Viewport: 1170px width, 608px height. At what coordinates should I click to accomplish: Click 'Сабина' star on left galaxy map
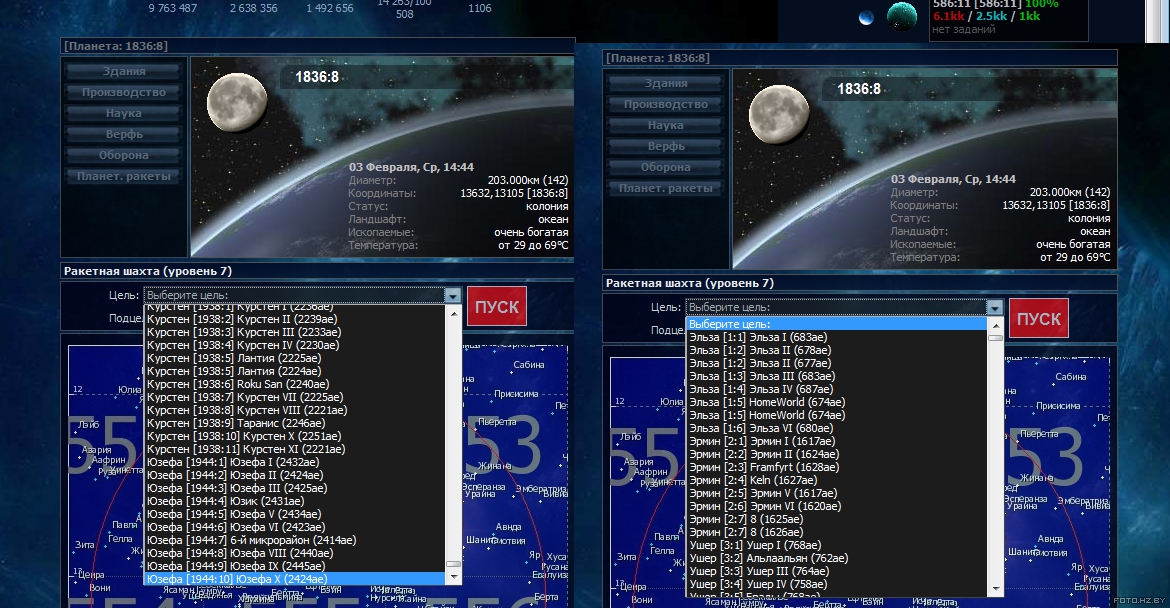coord(528,365)
